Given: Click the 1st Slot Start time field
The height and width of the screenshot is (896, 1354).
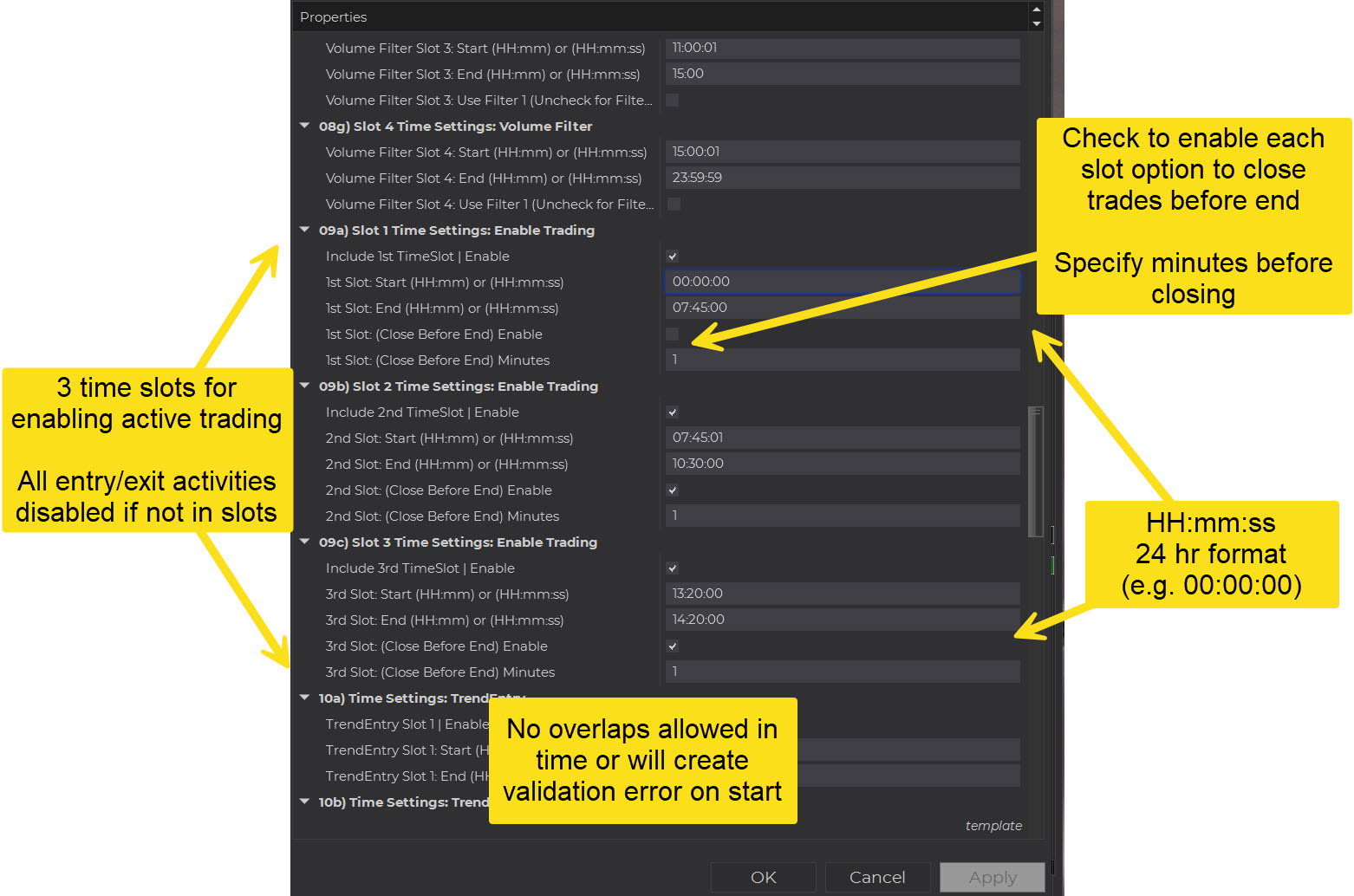Looking at the screenshot, I should point(841,282).
